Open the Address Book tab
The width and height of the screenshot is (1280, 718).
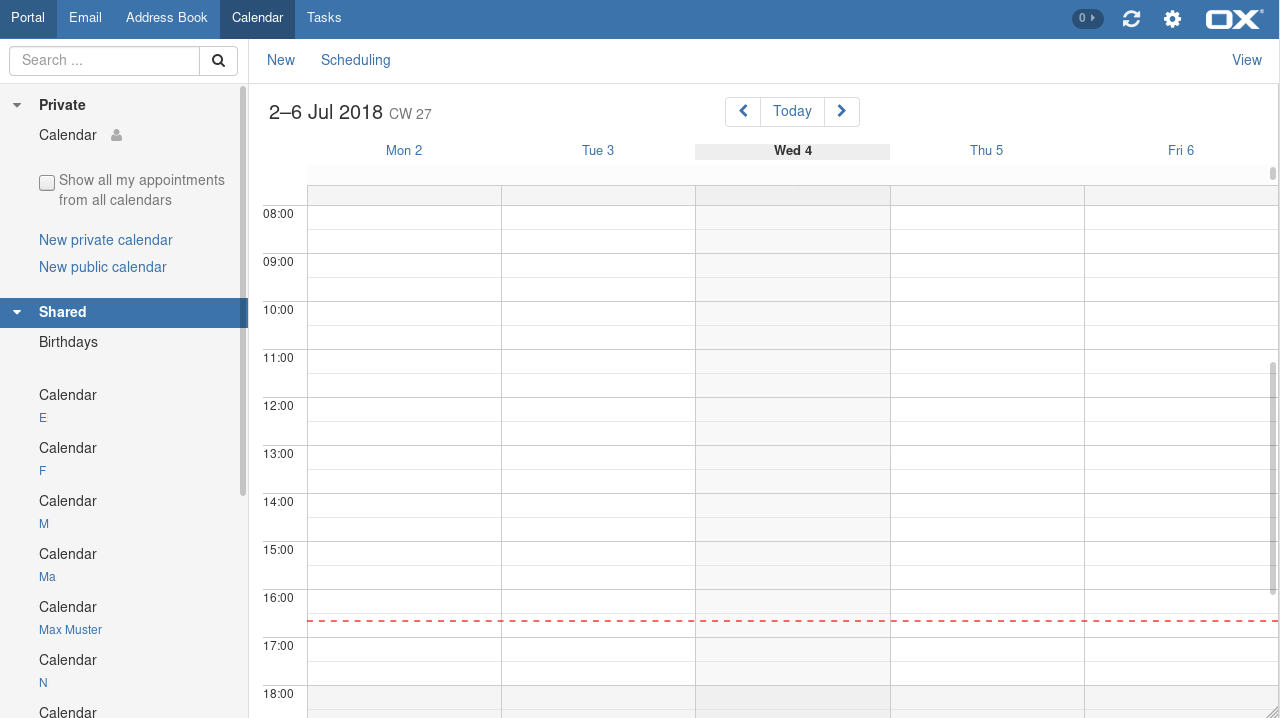(166, 18)
